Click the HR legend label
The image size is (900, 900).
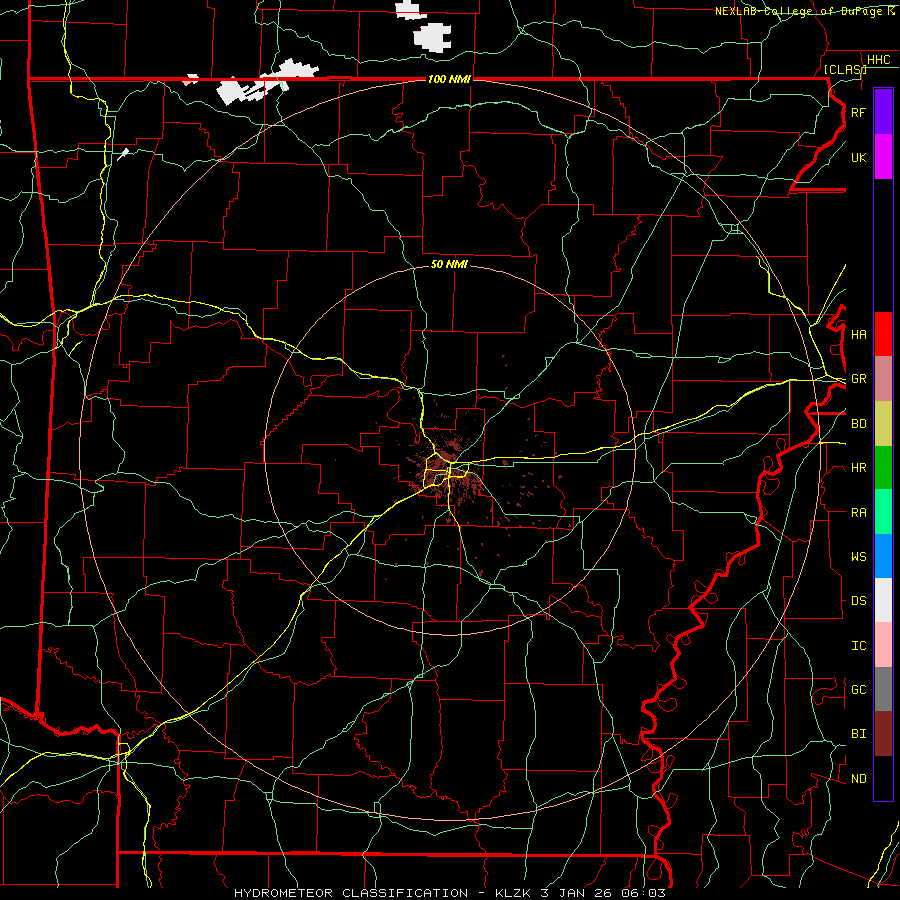(x=858, y=468)
